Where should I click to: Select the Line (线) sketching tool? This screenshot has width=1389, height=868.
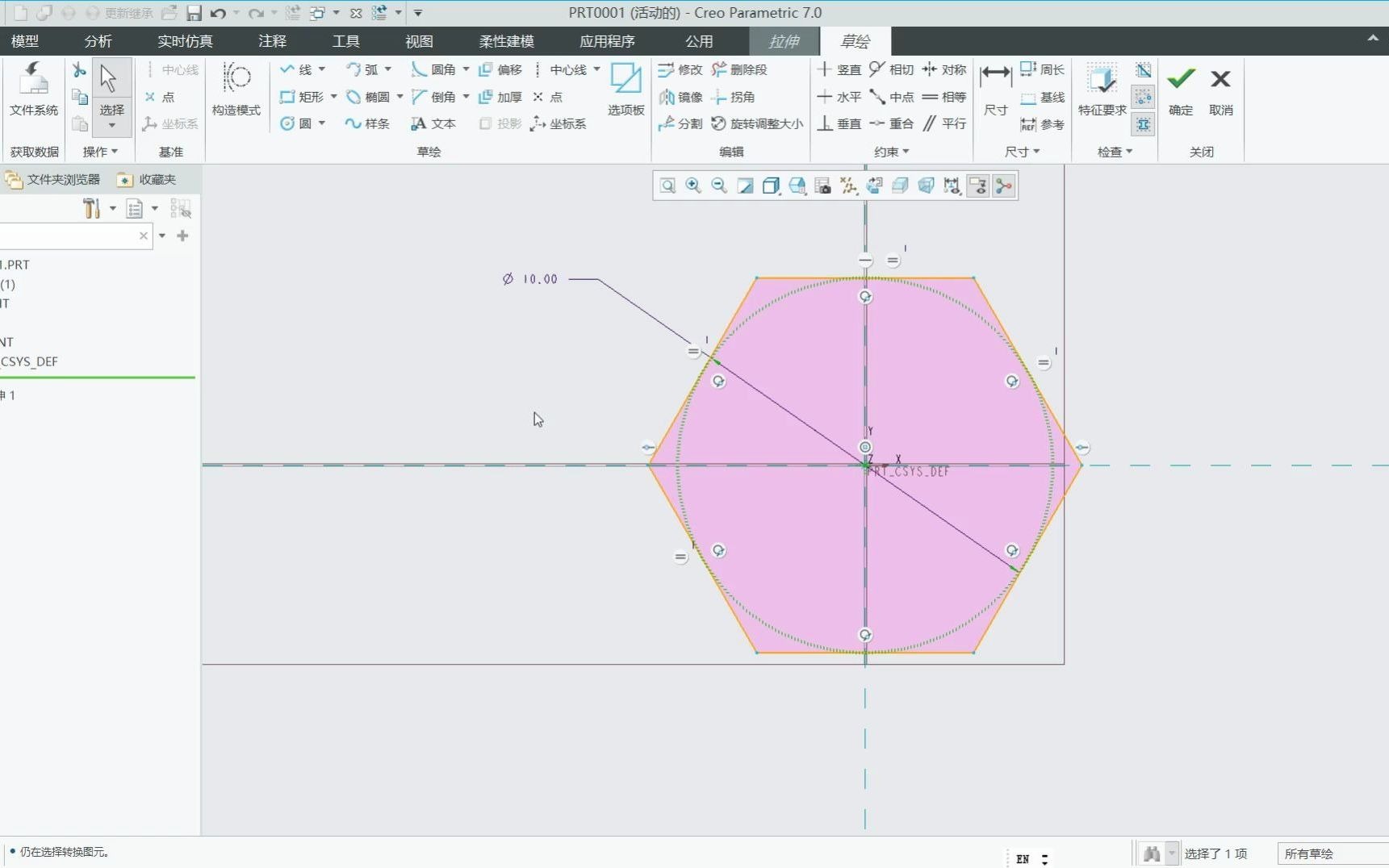point(294,69)
